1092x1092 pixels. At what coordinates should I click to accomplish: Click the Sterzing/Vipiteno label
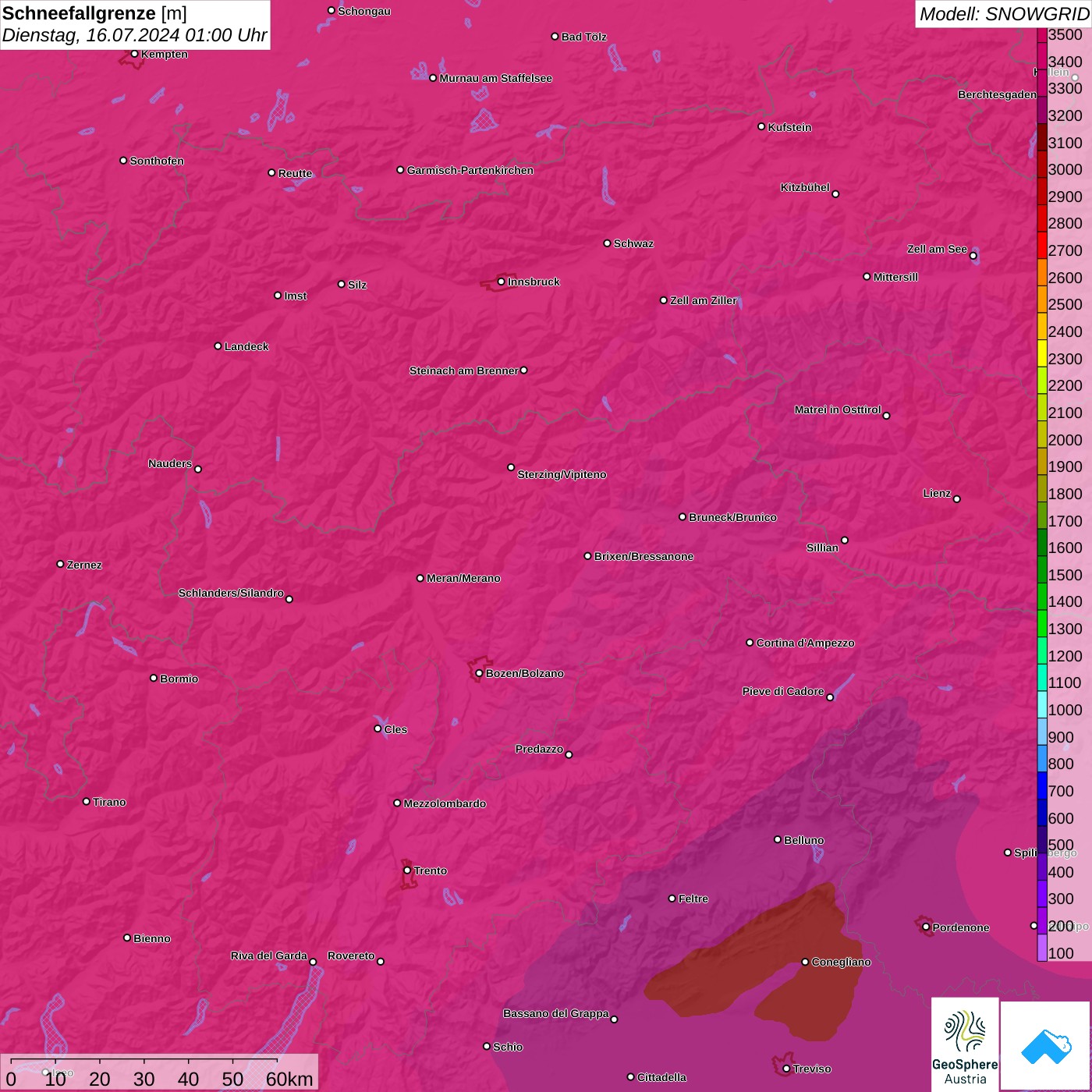562,474
